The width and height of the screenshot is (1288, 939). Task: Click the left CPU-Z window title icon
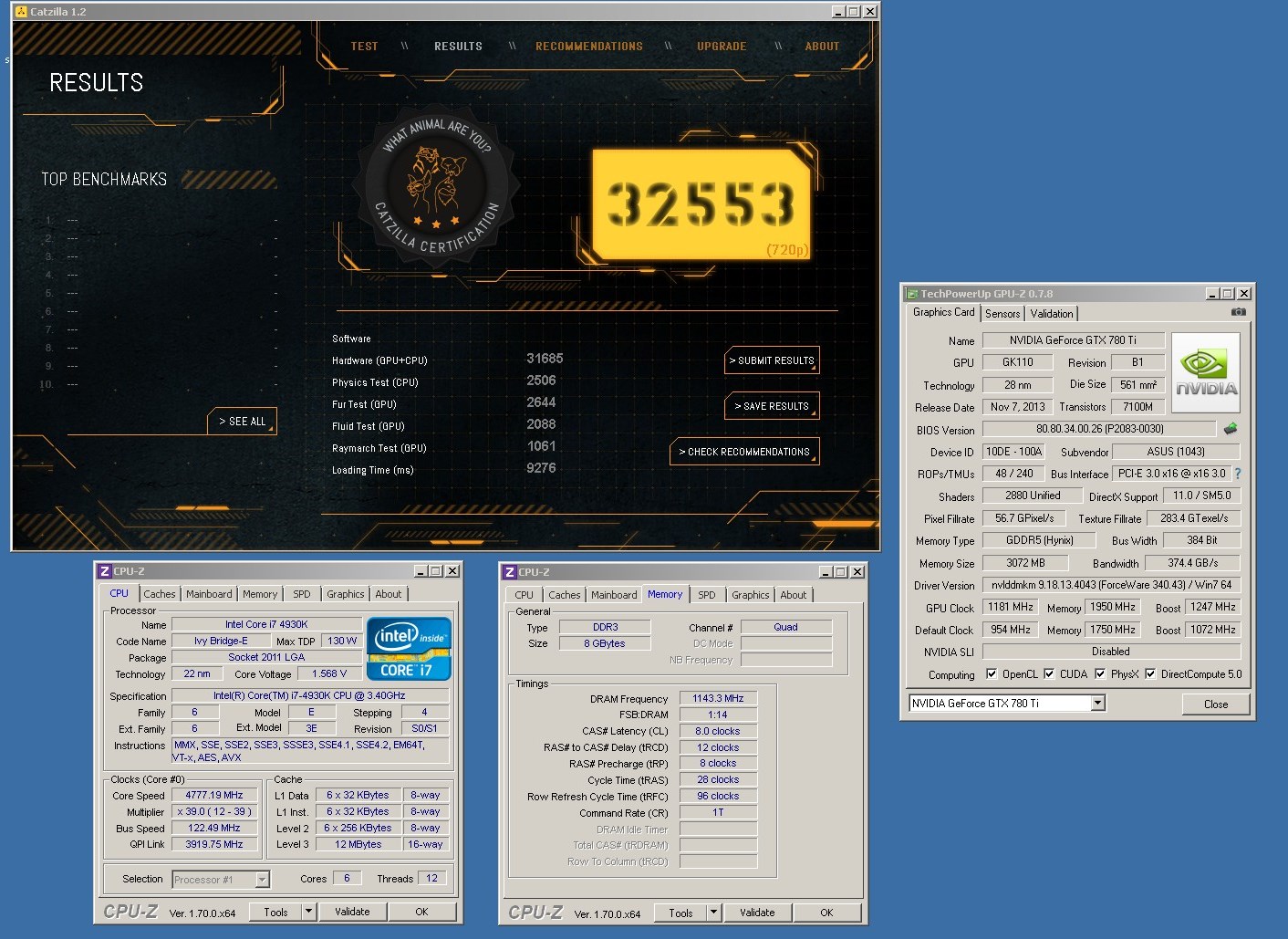pos(104,571)
